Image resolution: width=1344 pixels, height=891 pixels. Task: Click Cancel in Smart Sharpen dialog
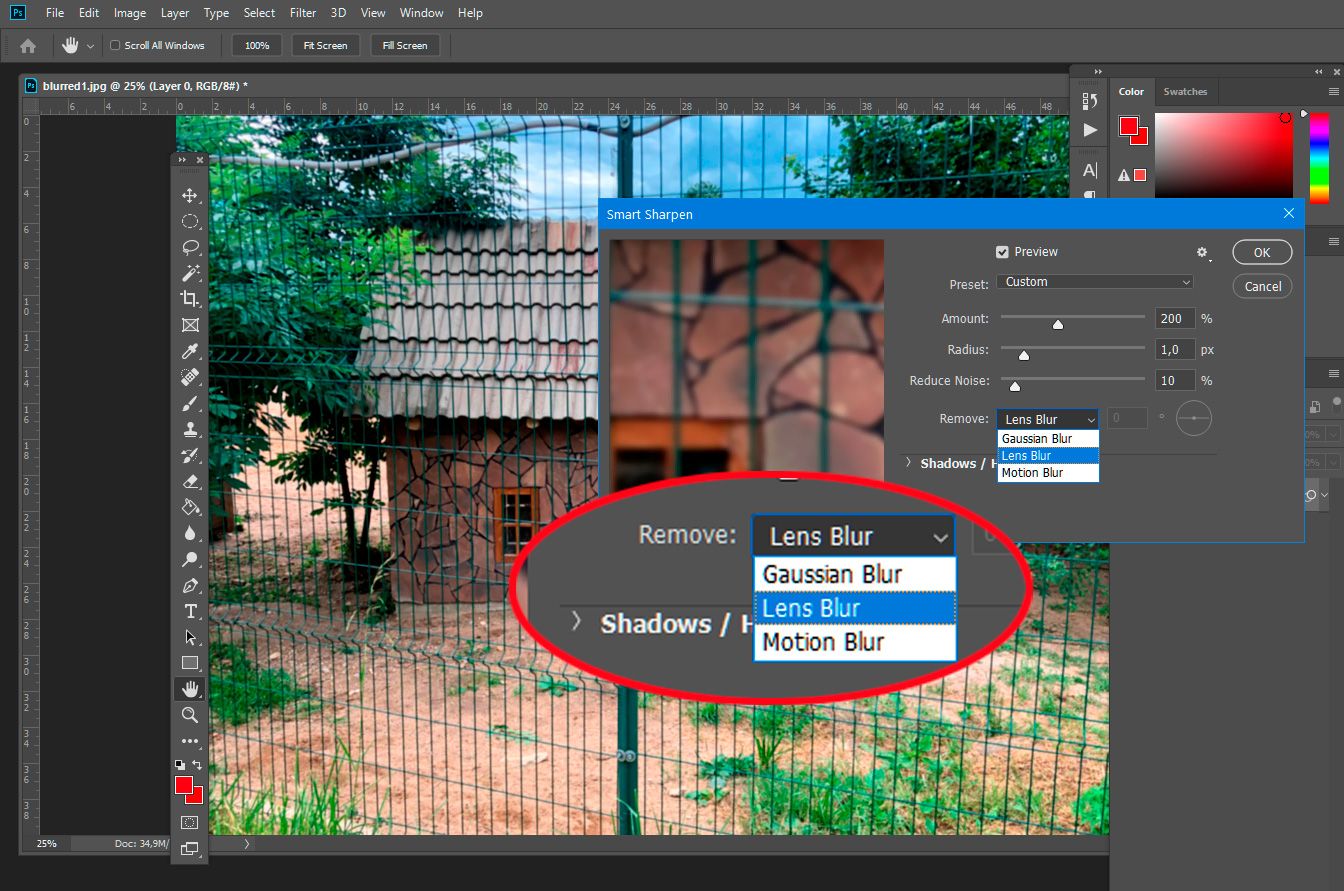1262,286
